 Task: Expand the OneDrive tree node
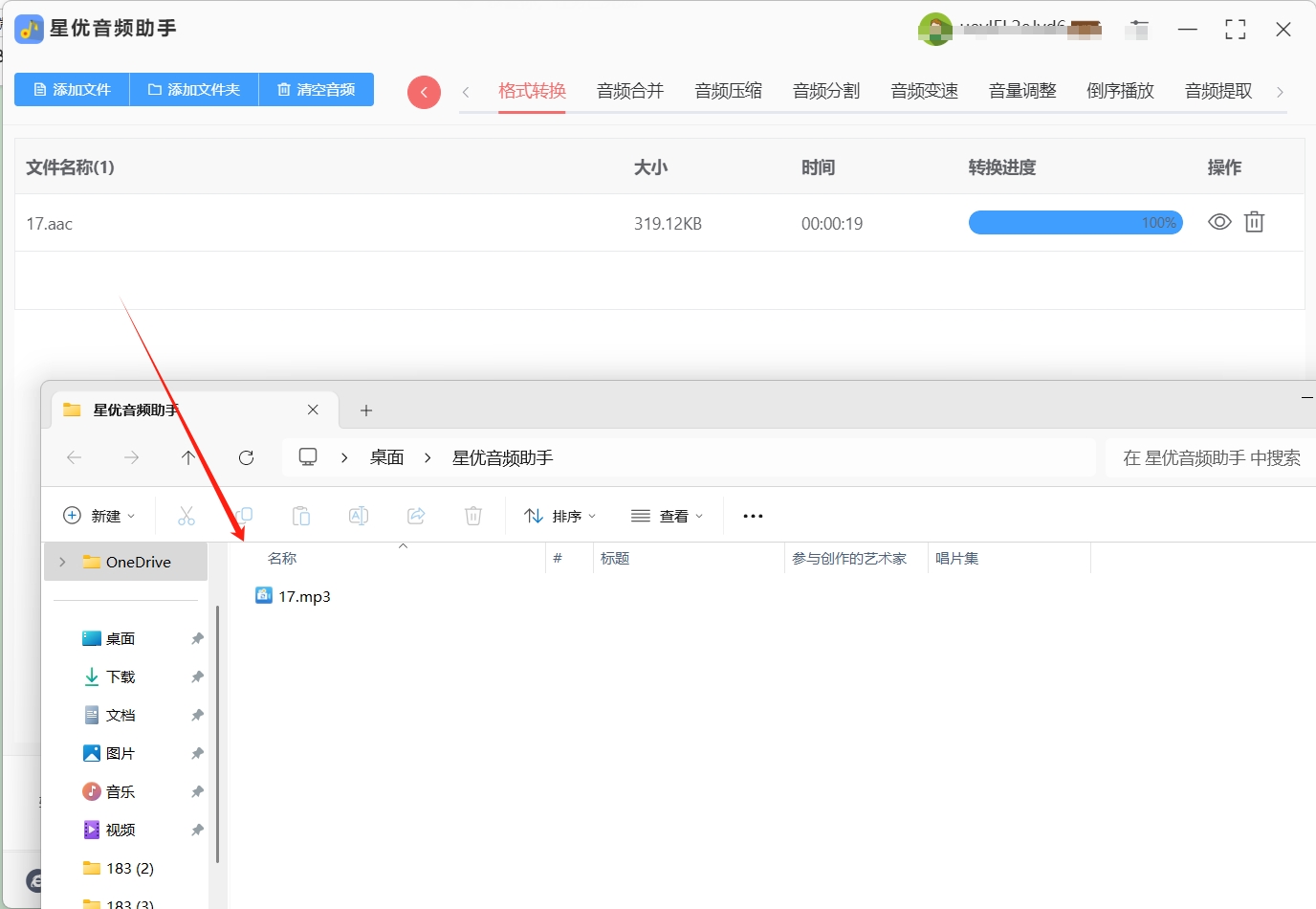(x=62, y=562)
